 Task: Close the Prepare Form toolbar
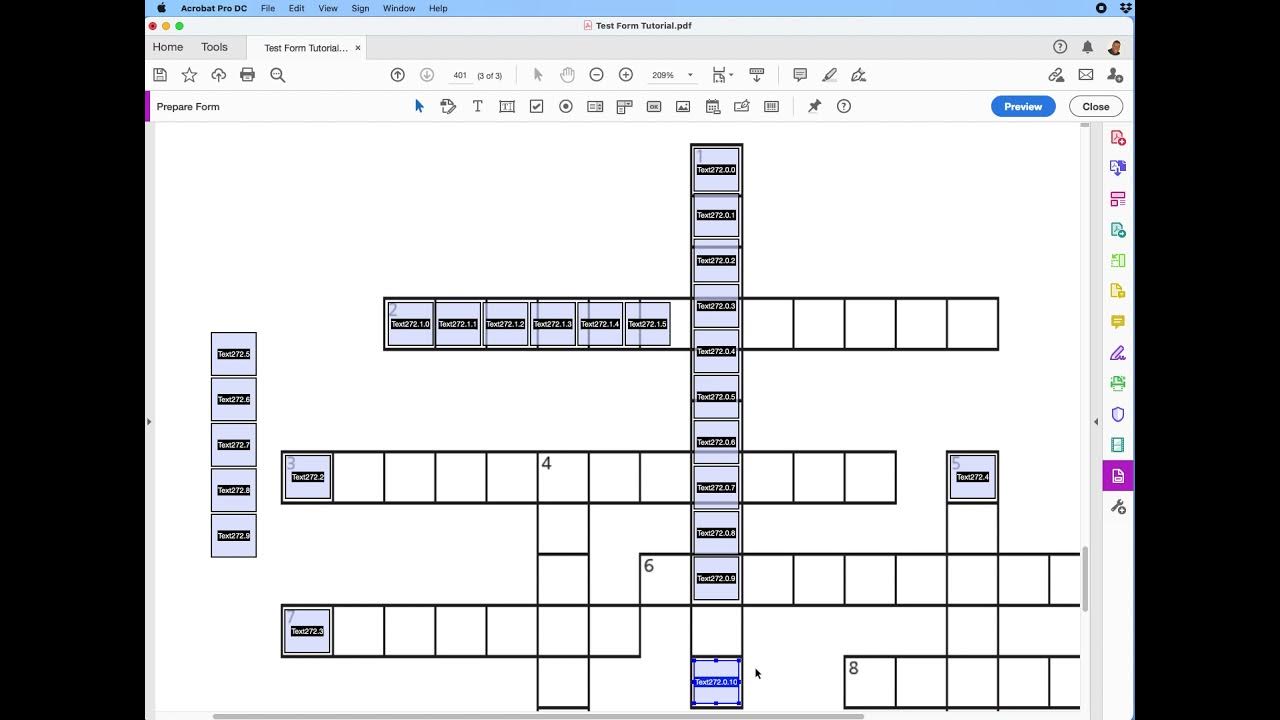1096,106
